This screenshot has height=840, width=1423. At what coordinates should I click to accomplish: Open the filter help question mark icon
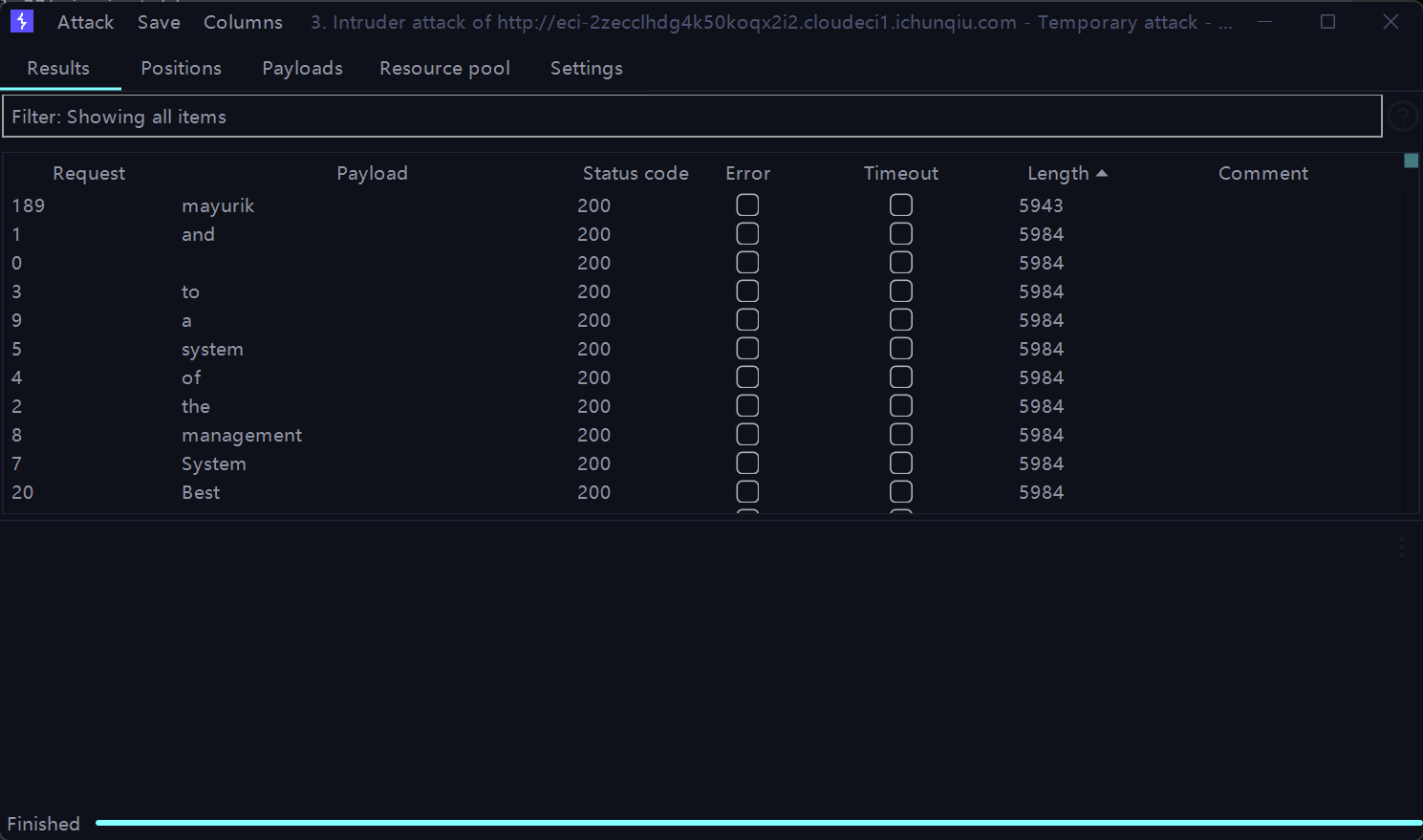point(1402,117)
